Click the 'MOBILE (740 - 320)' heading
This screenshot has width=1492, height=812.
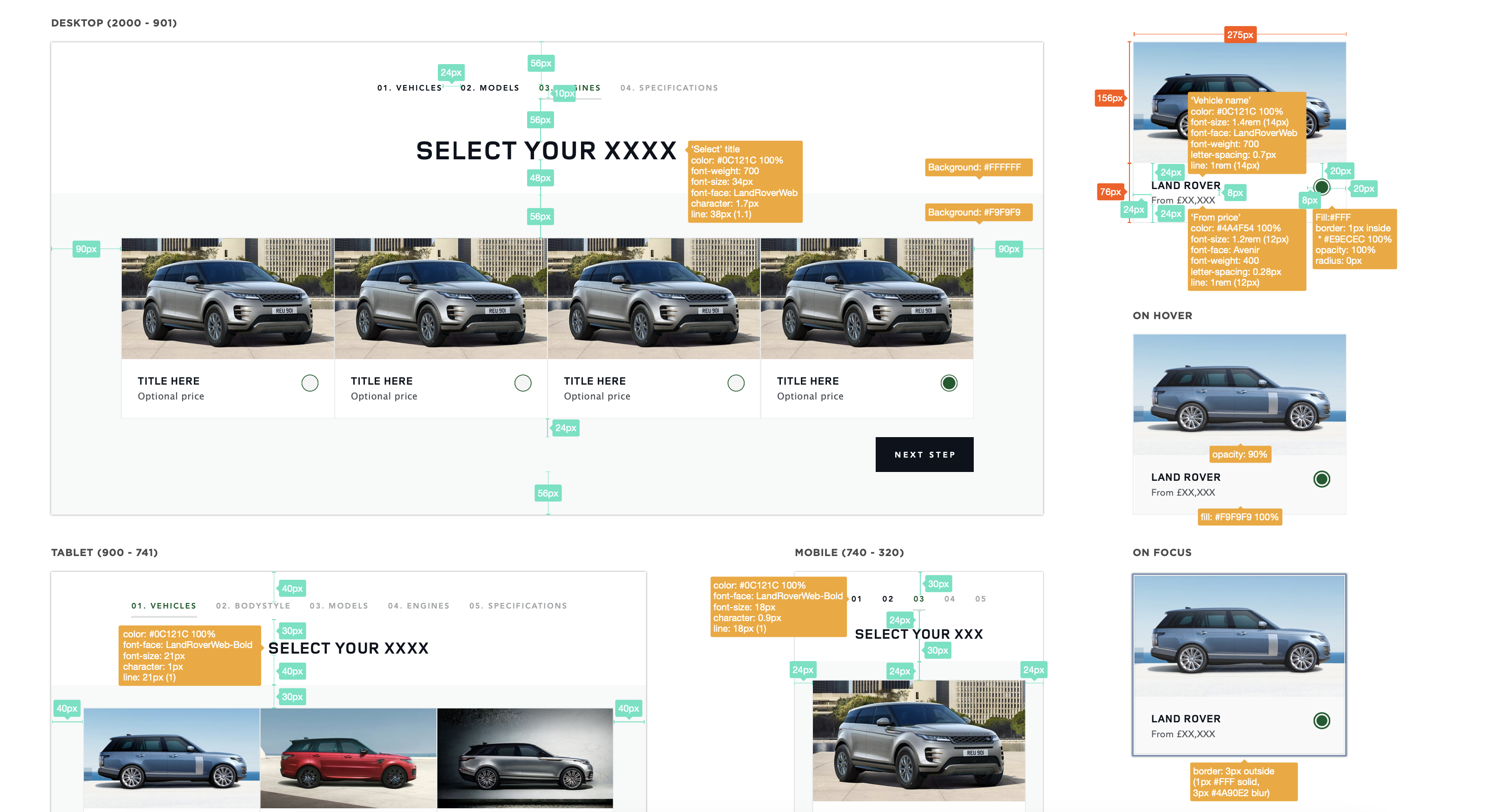click(x=849, y=553)
